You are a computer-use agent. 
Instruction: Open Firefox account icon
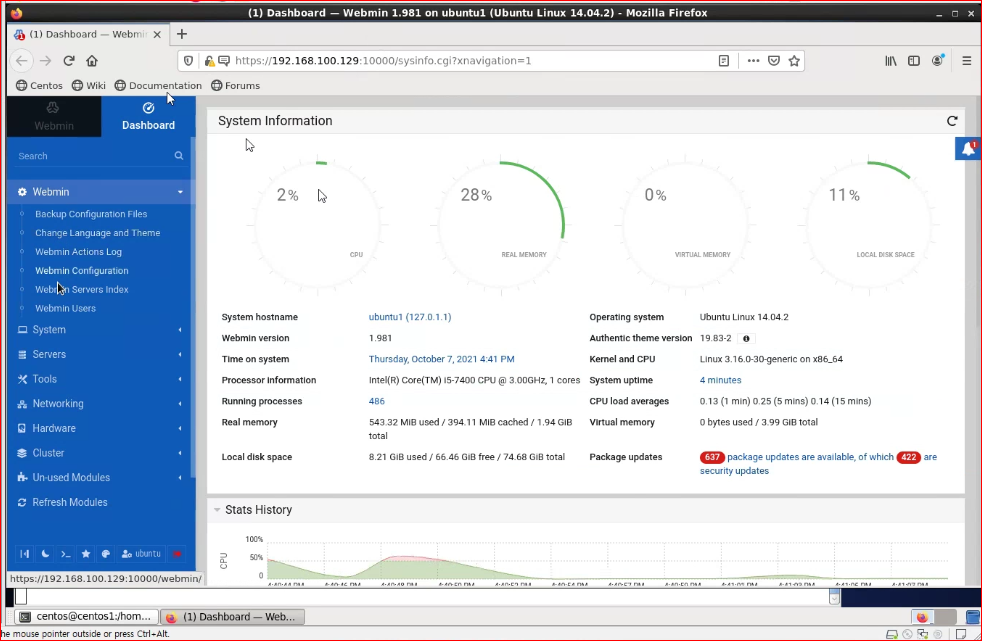click(x=938, y=60)
